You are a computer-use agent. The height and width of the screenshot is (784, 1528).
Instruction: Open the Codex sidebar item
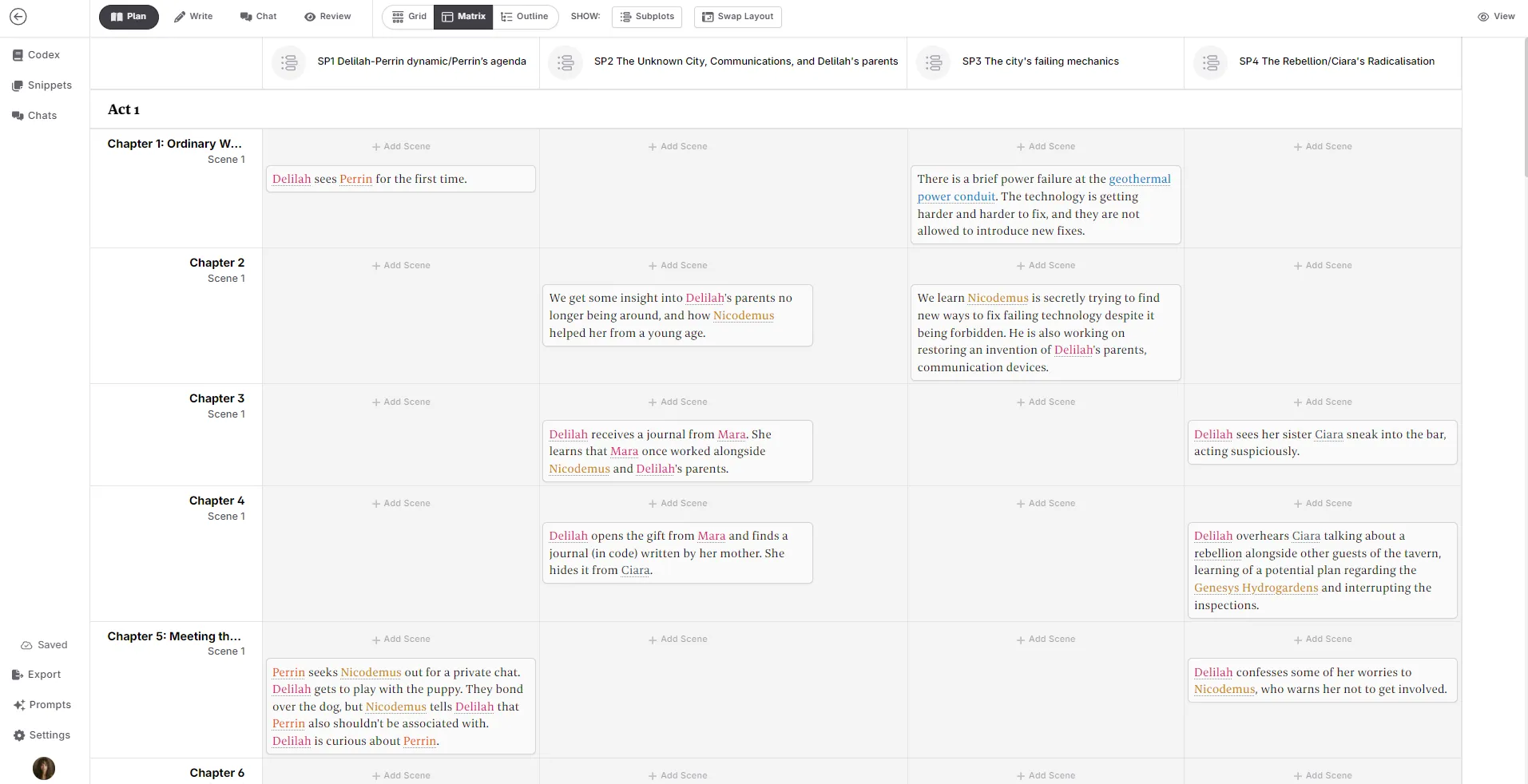36,55
